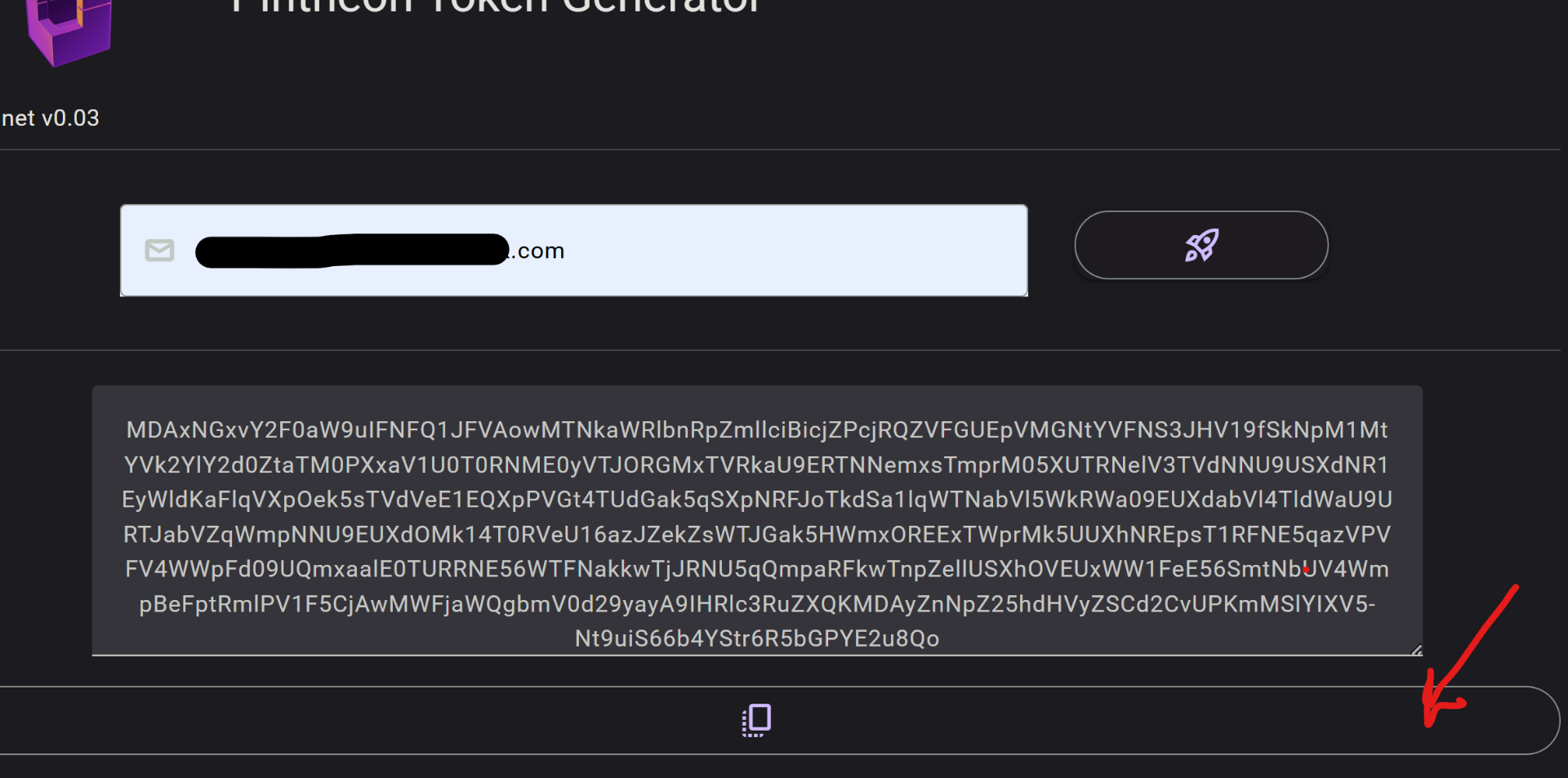Focus the empty area of the email field

792,251
